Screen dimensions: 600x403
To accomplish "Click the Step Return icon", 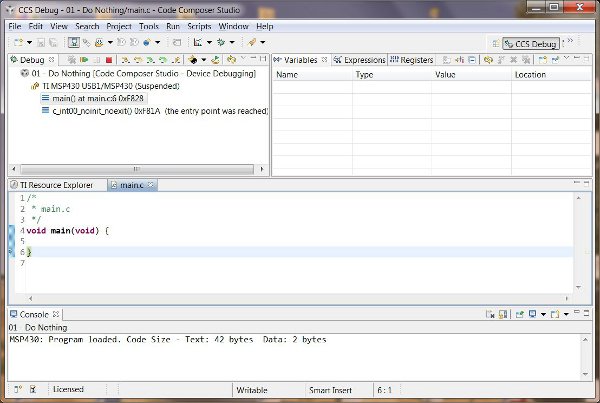I will click(176, 60).
